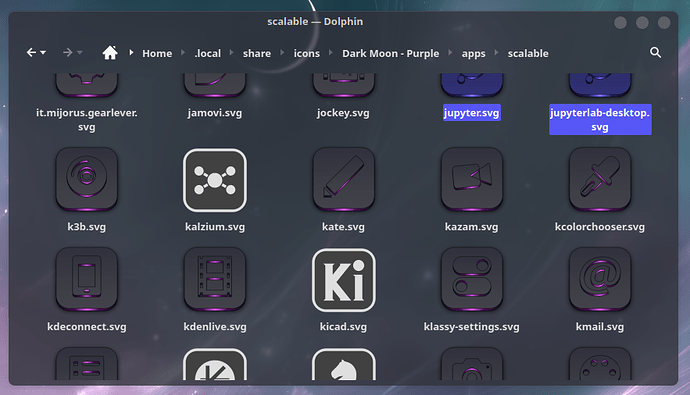
Task: Select the kmail.svg at-sign icon
Action: pyautogui.click(x=600, y=279)
